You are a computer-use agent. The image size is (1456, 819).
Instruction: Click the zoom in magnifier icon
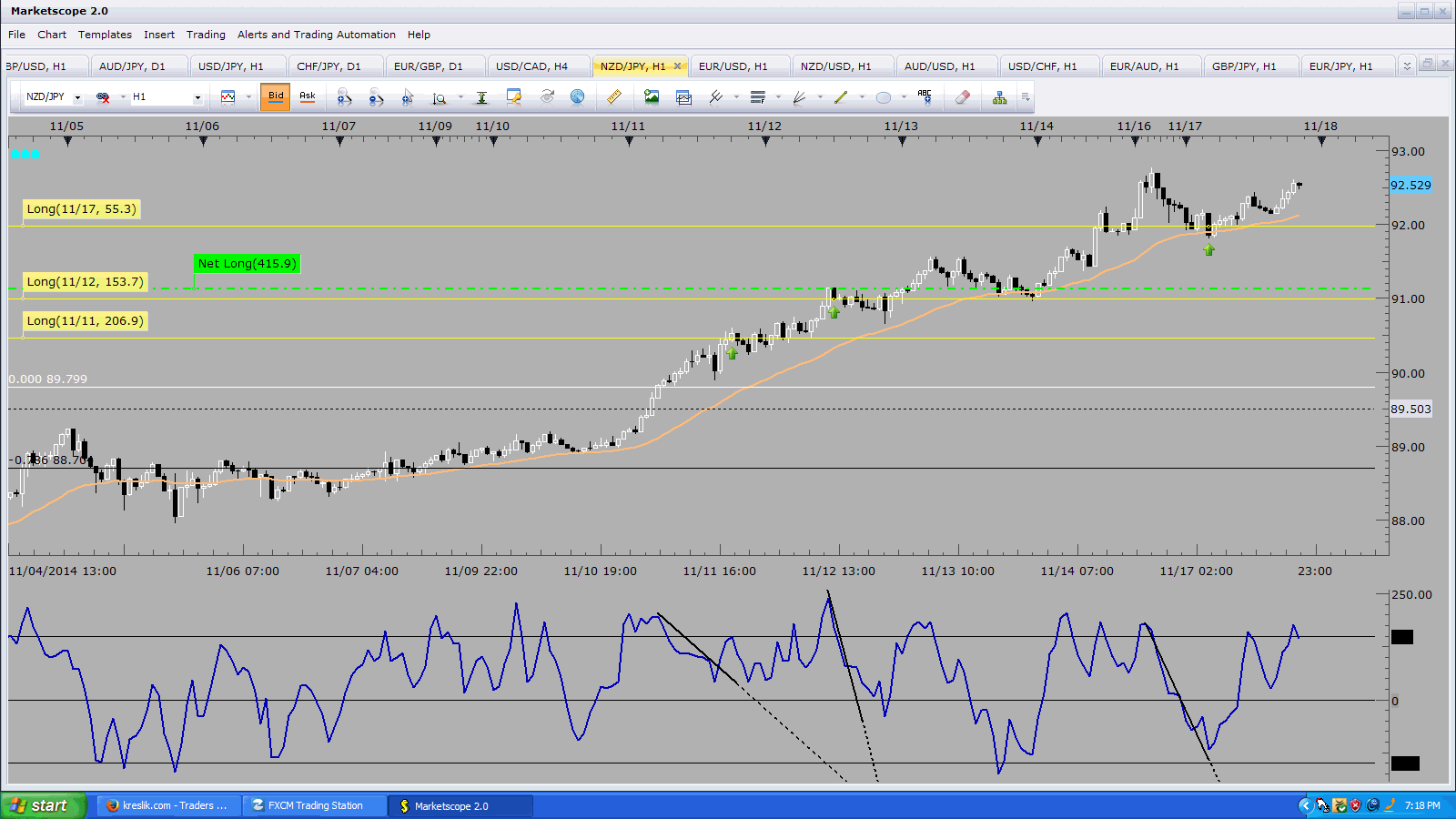tap(344, 96)
